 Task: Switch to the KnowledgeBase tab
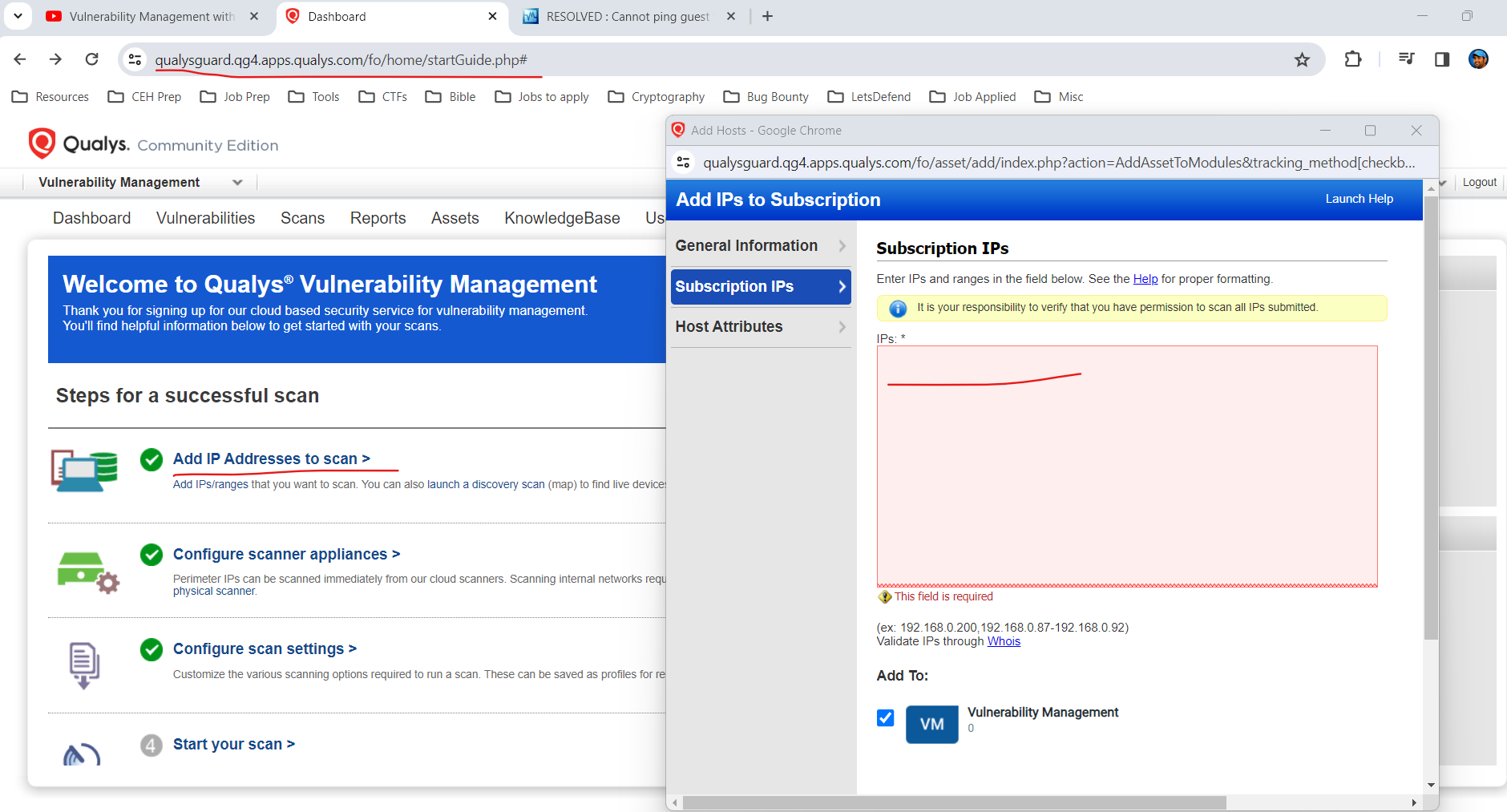coord(562,218)
